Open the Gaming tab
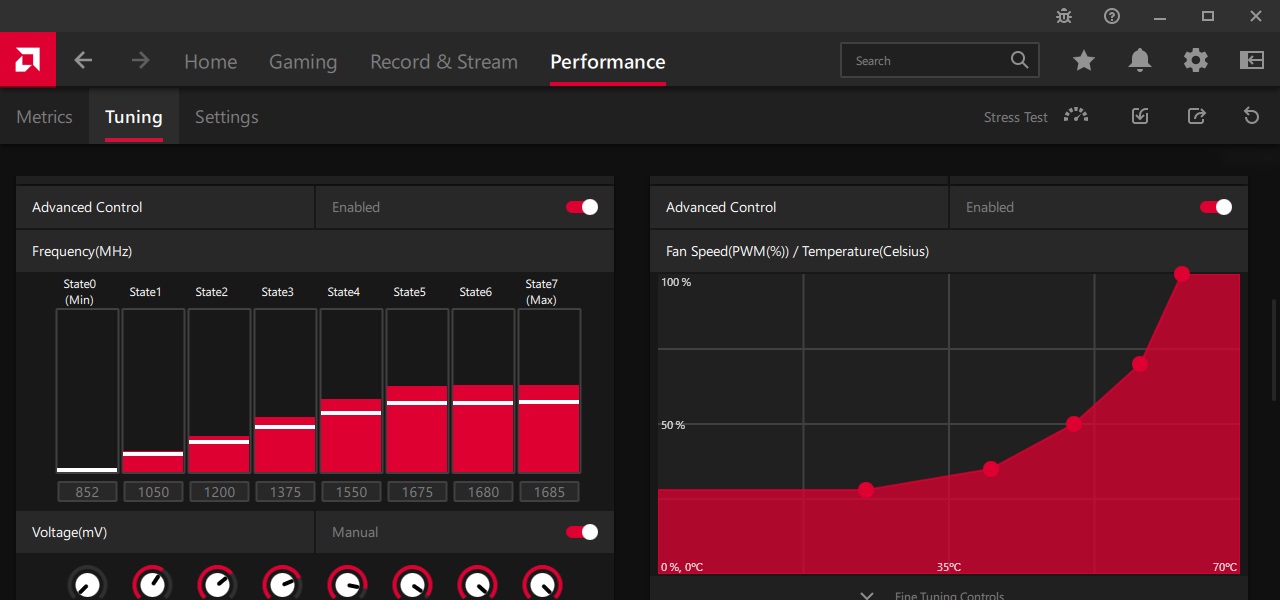This screenshot has height=600, width=1280. (303, 62)
